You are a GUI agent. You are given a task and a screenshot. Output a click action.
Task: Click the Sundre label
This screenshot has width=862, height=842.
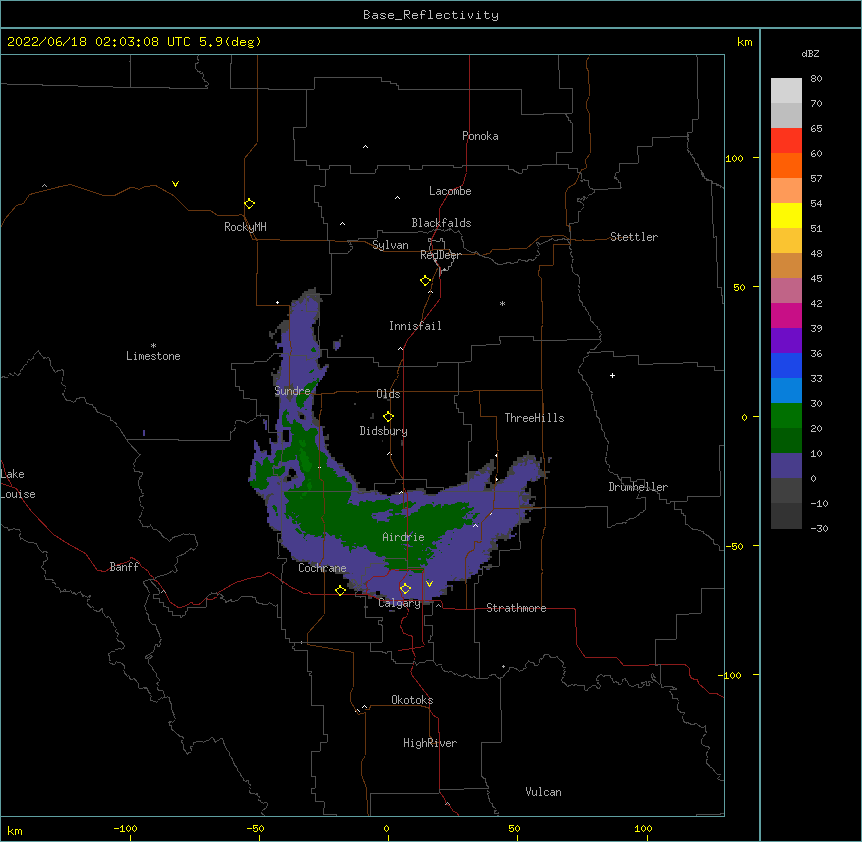292,391
